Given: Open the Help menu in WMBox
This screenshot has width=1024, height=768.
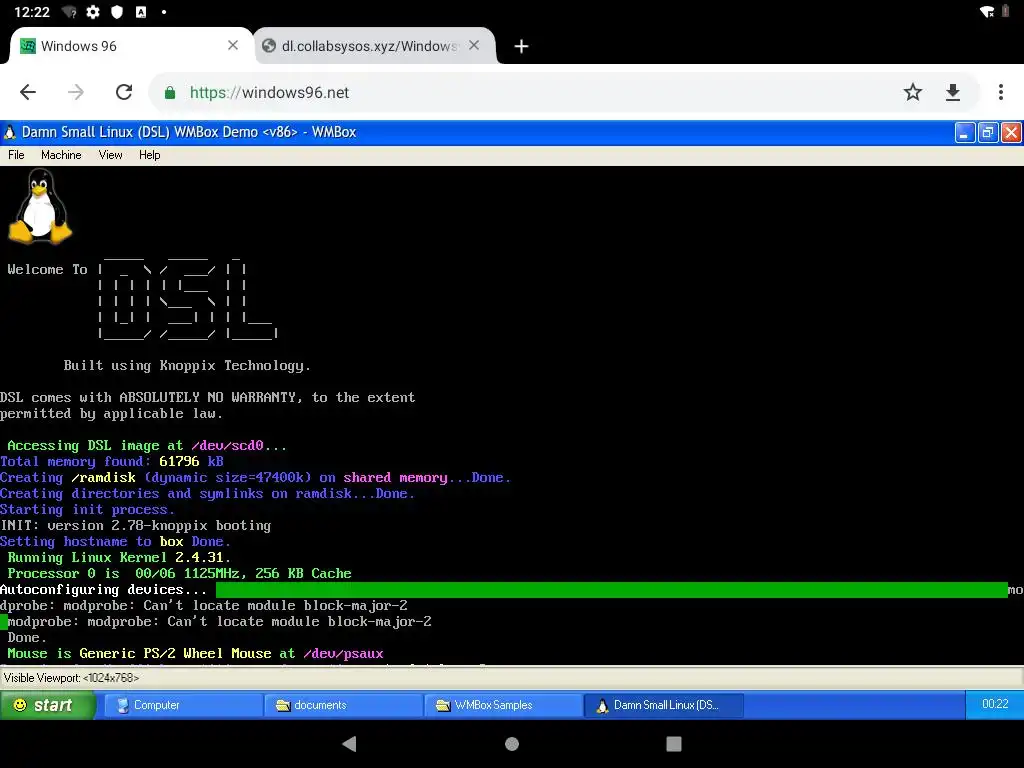Looking at the screenshot, I should point(150,155).
